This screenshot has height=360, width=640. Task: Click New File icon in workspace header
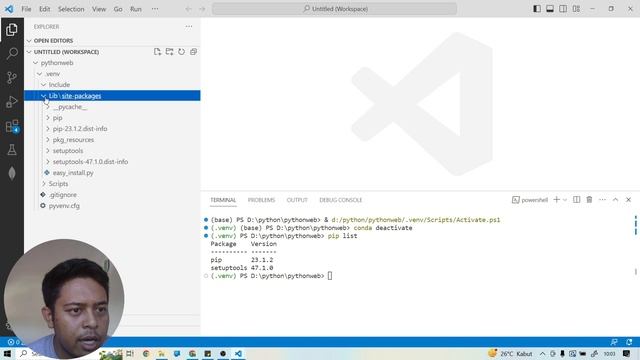coord(157,52)
